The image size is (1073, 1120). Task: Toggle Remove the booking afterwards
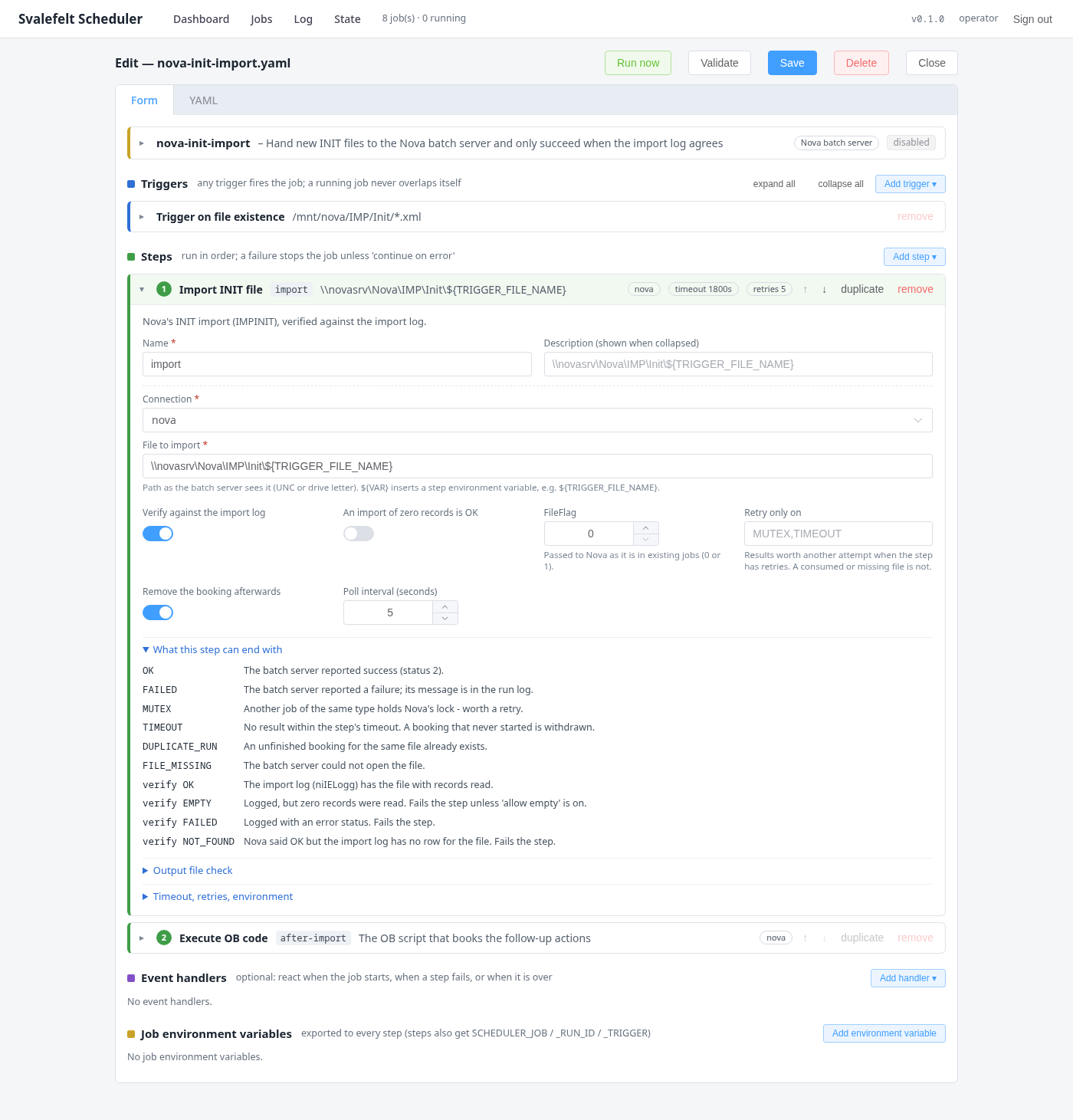(x=158, y=613)
